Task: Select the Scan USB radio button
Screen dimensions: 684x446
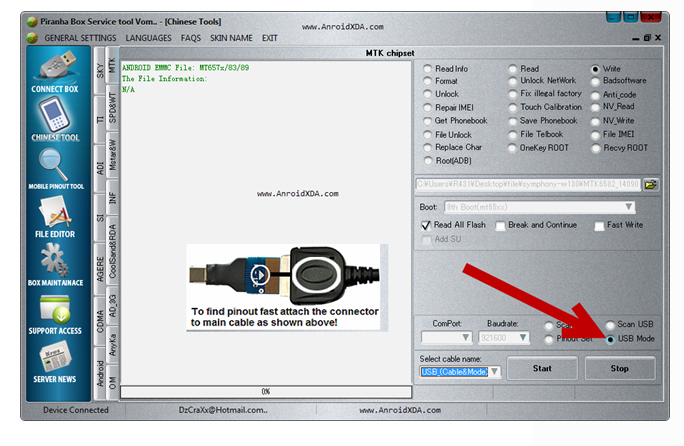Action: click(610, 325)
